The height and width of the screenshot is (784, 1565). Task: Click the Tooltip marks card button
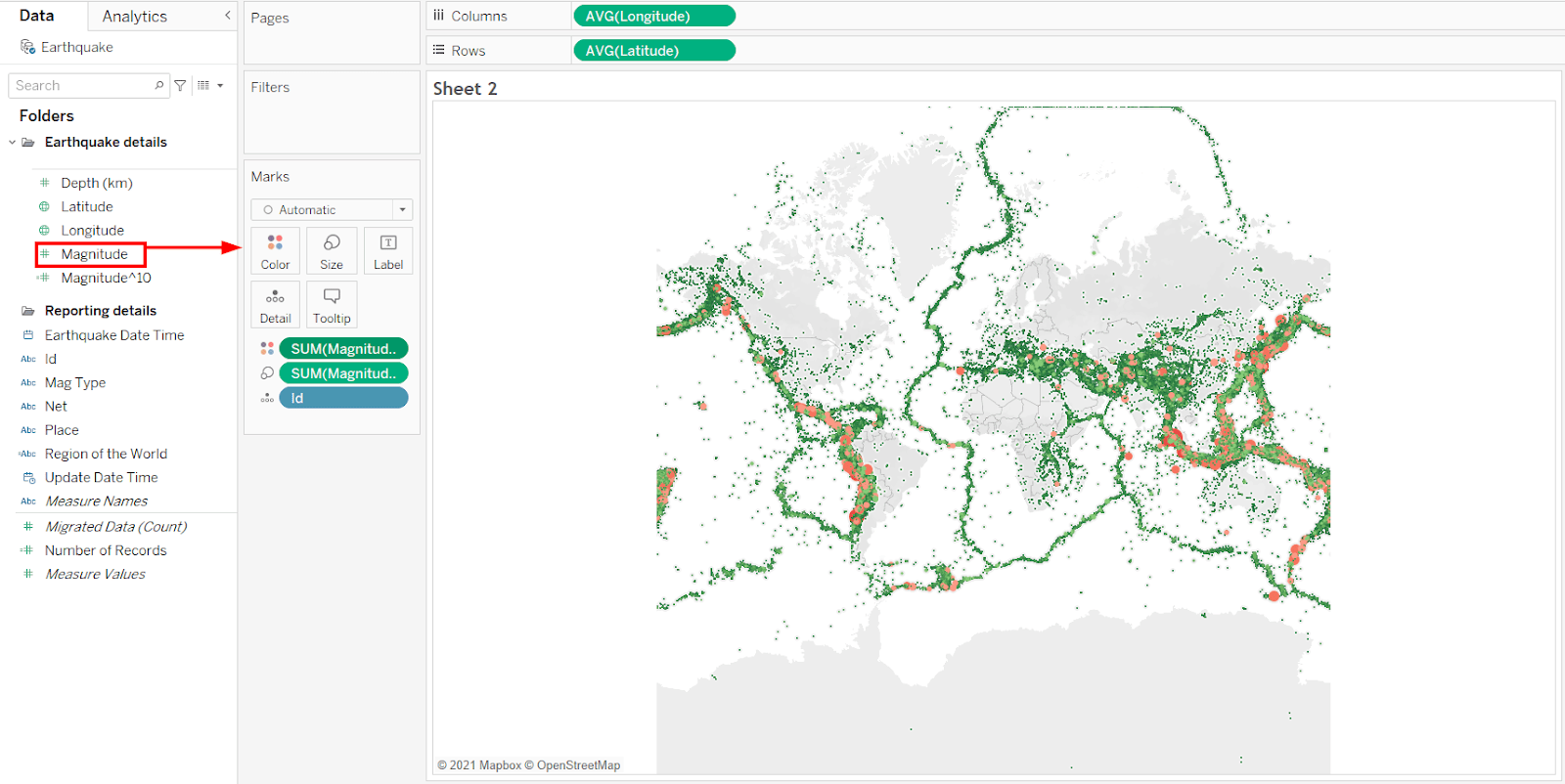coord(332,305)
